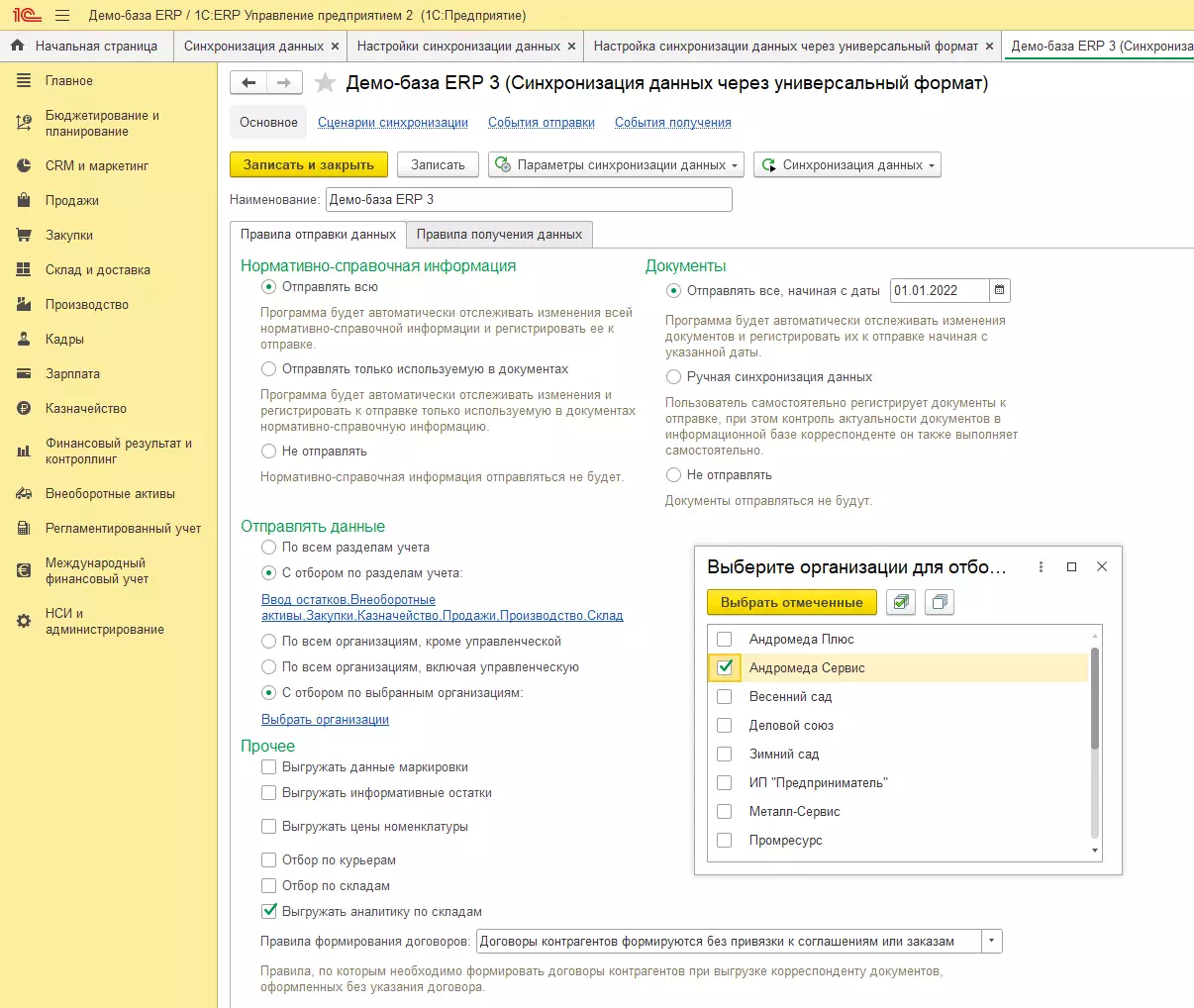
Task: Open the calendar picker for the date
Action: click(x=1000, y=290)
